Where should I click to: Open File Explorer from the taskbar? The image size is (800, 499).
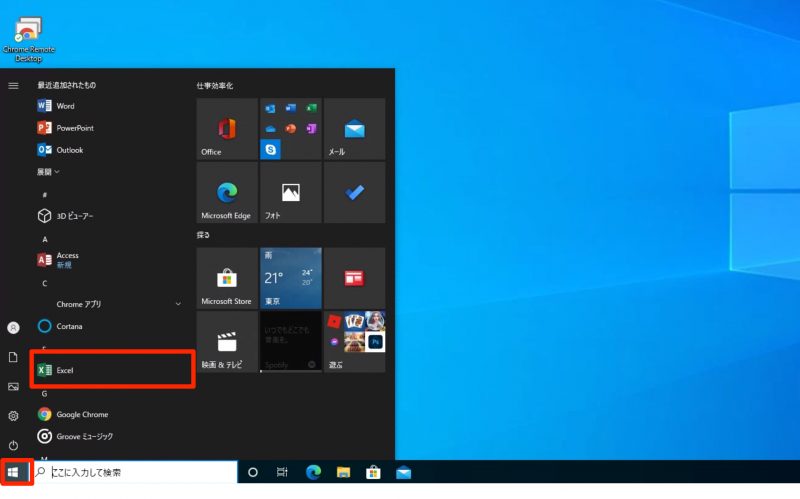[x=343, y=472]
